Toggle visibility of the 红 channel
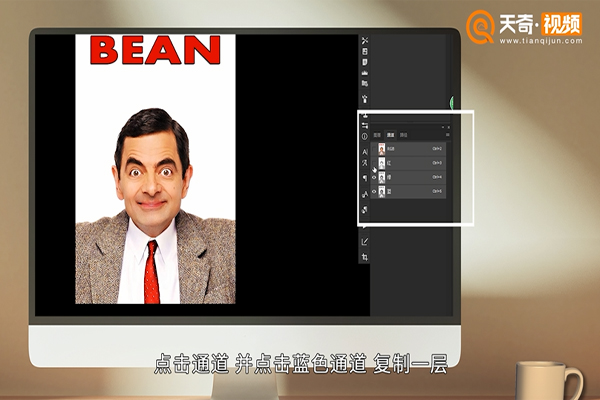The width and height of the screenshot is (600, 400). pos(374,163)
